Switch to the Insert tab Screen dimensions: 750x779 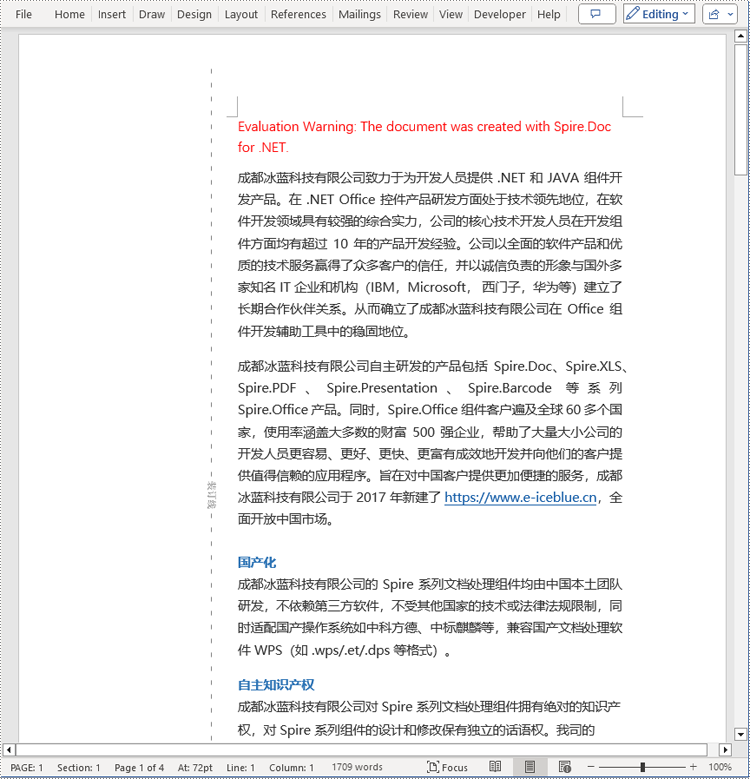click(112, 14)
